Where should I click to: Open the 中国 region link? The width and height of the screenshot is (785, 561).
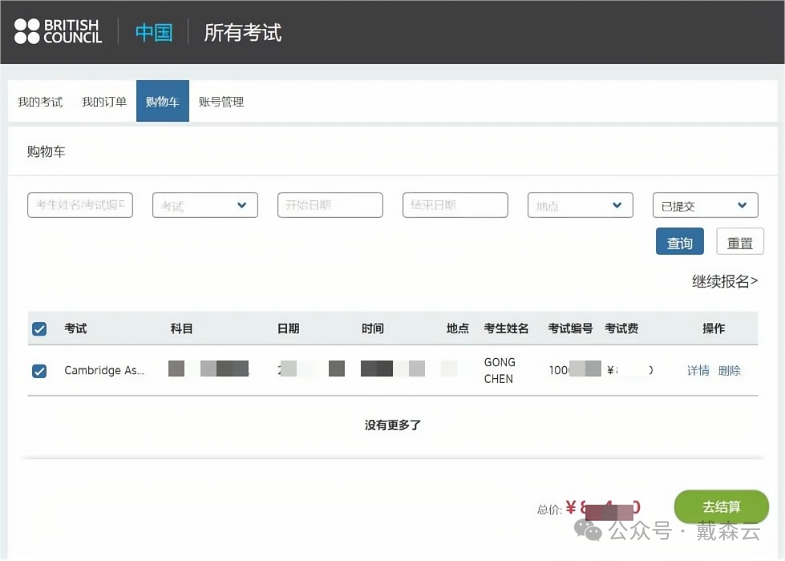154,33
